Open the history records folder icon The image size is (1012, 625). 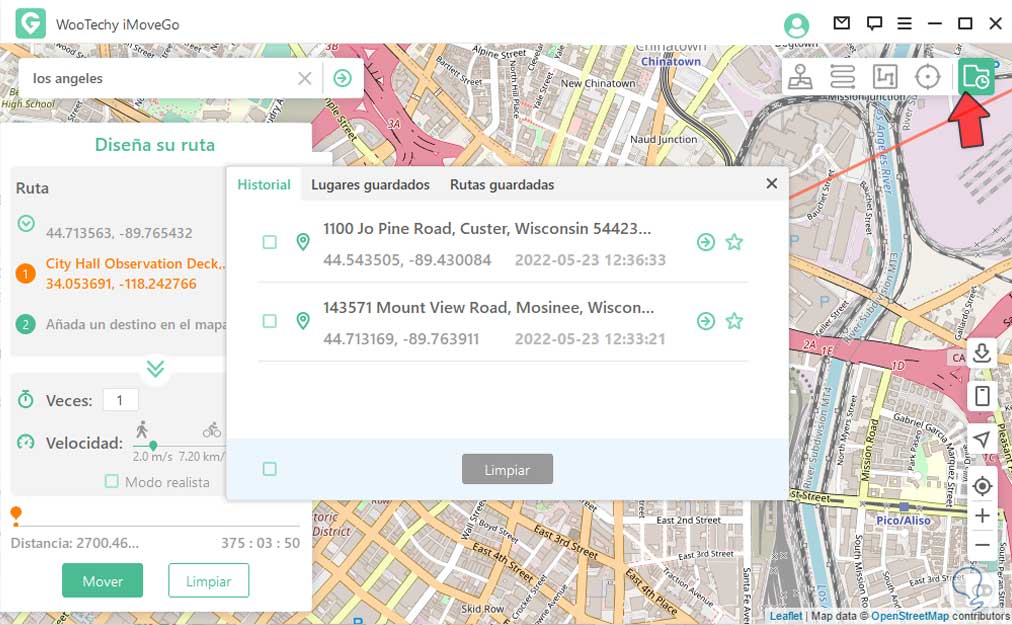pyautogui.click(x=976, y=77)
